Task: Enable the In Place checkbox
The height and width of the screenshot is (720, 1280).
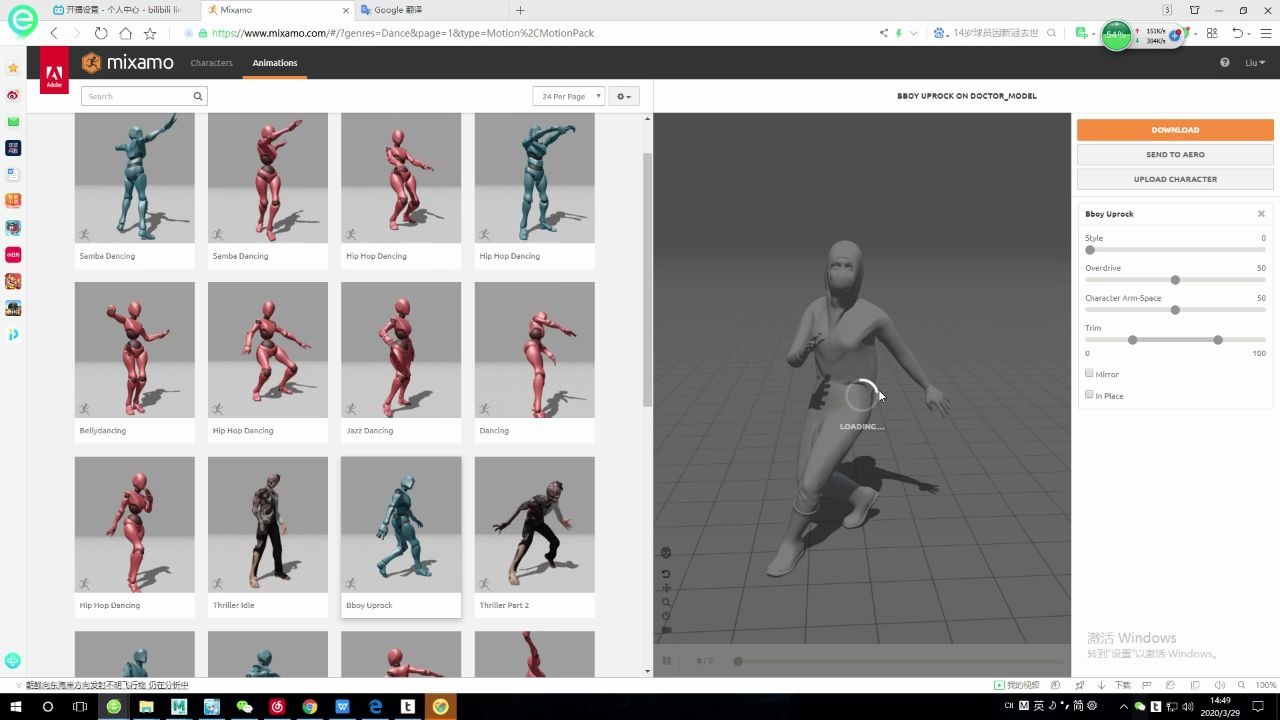Action: click(x=1089, y=394)
